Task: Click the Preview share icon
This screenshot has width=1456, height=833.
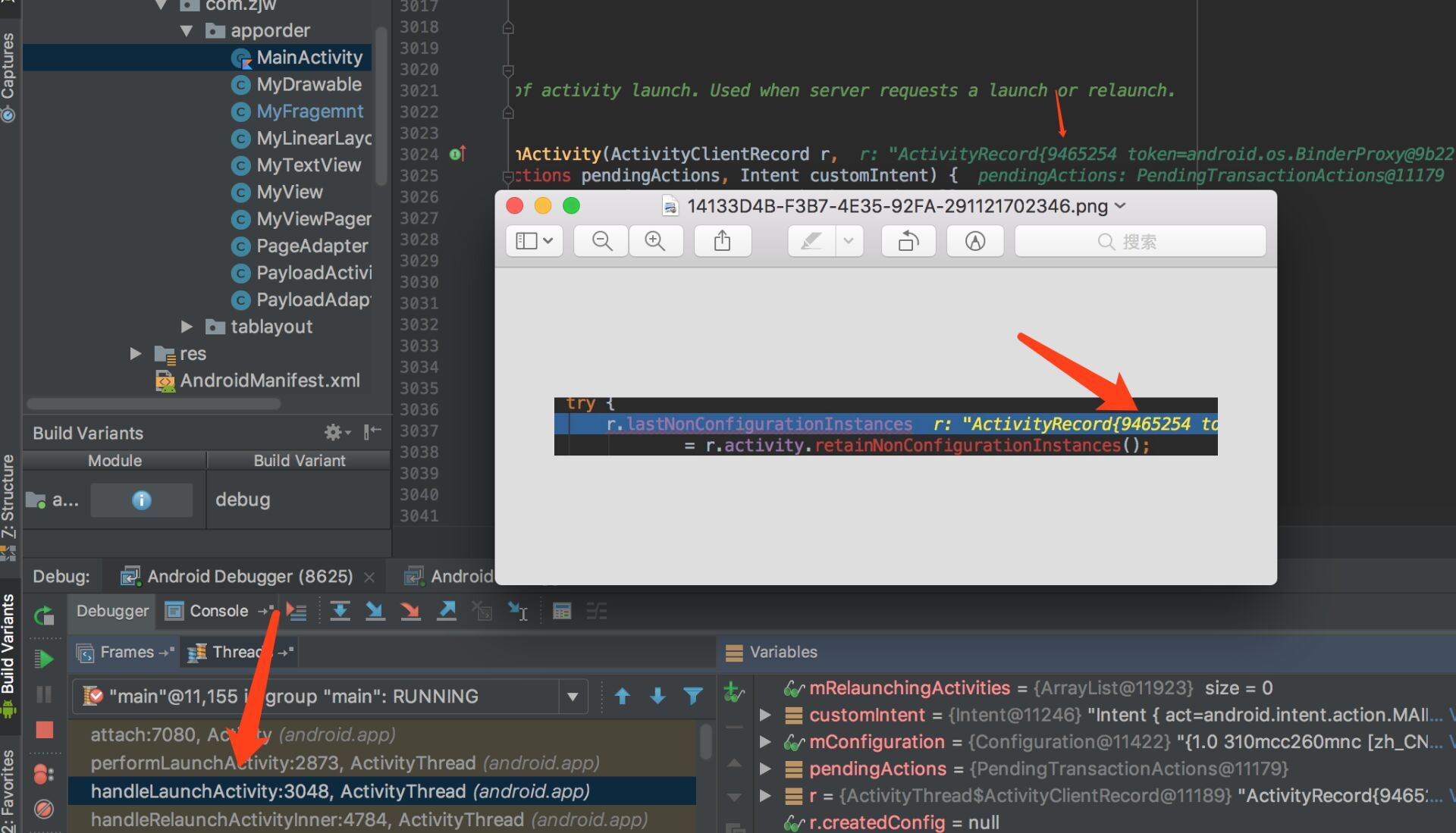Action: (722, 242)
